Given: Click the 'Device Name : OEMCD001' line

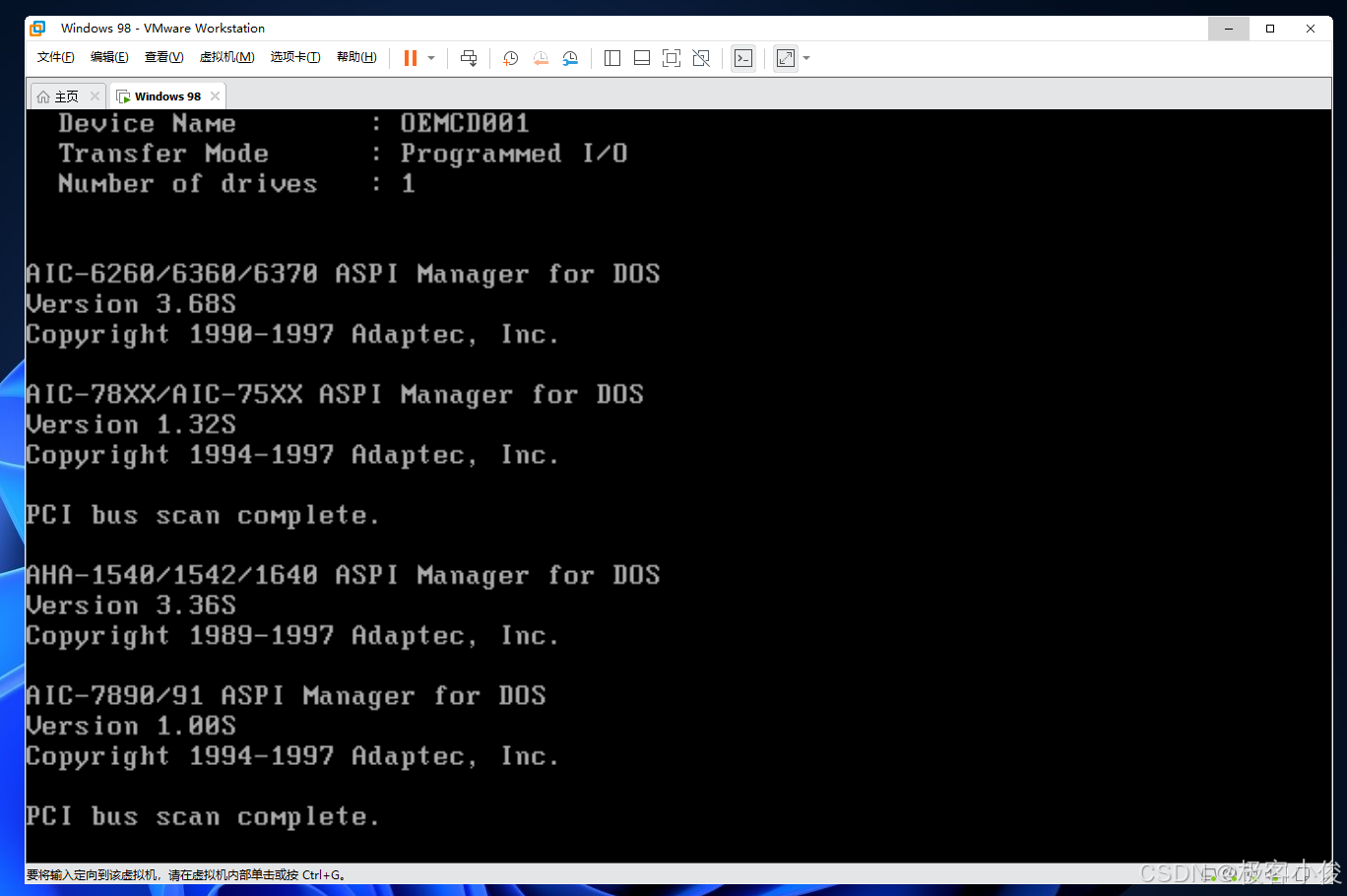Looking at the screenshot, I should [293, 123].
